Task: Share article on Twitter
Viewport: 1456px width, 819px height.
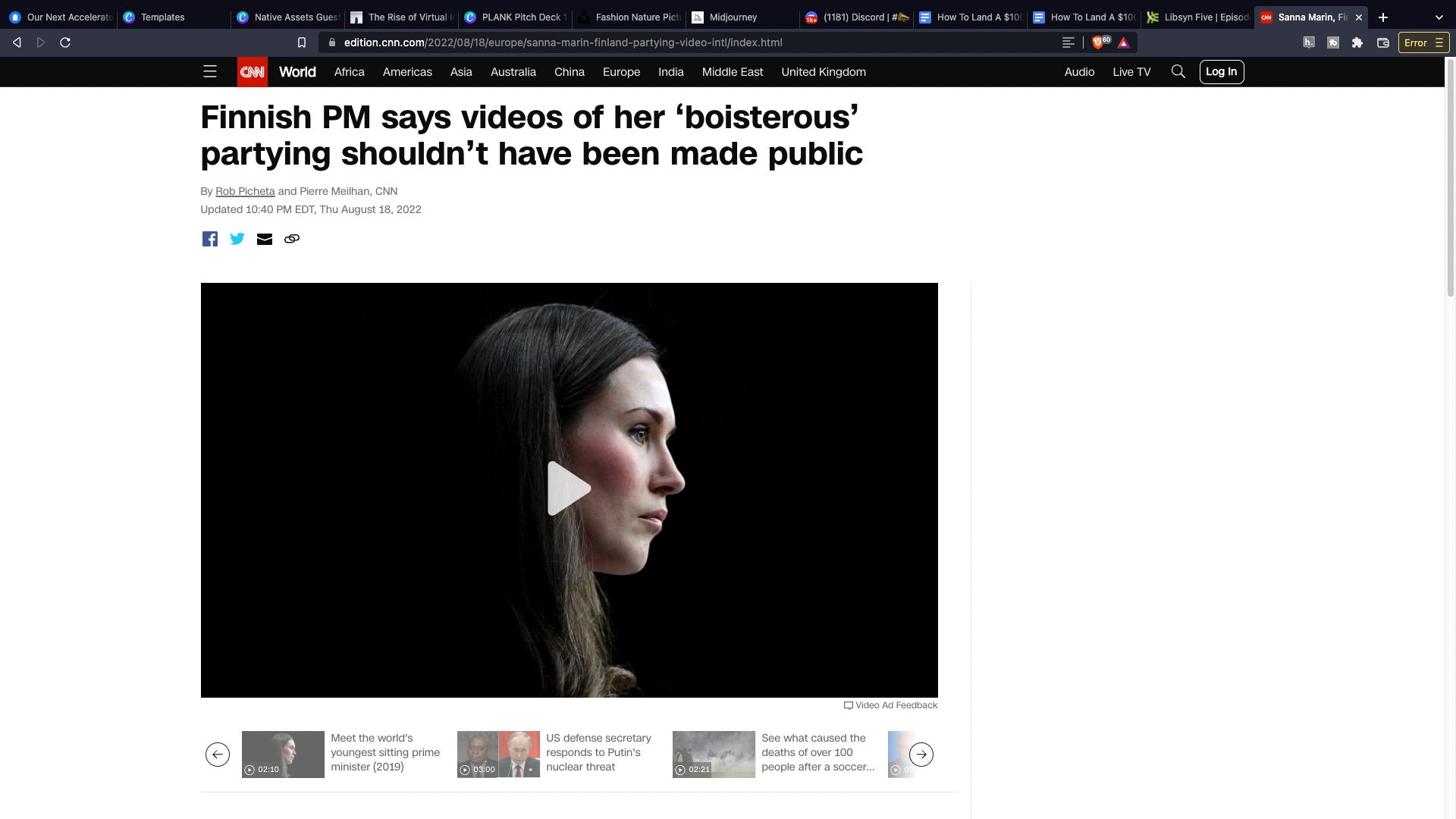Action: point(237,239)
